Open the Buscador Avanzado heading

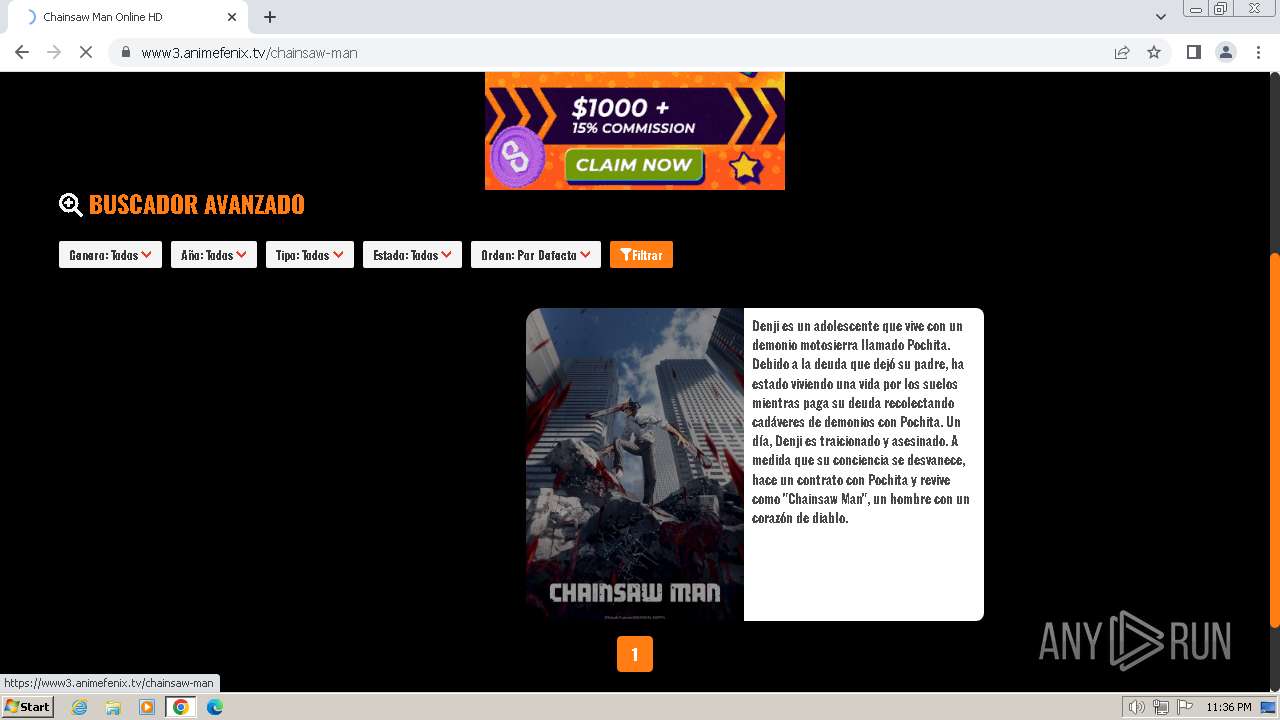point(197,204)
